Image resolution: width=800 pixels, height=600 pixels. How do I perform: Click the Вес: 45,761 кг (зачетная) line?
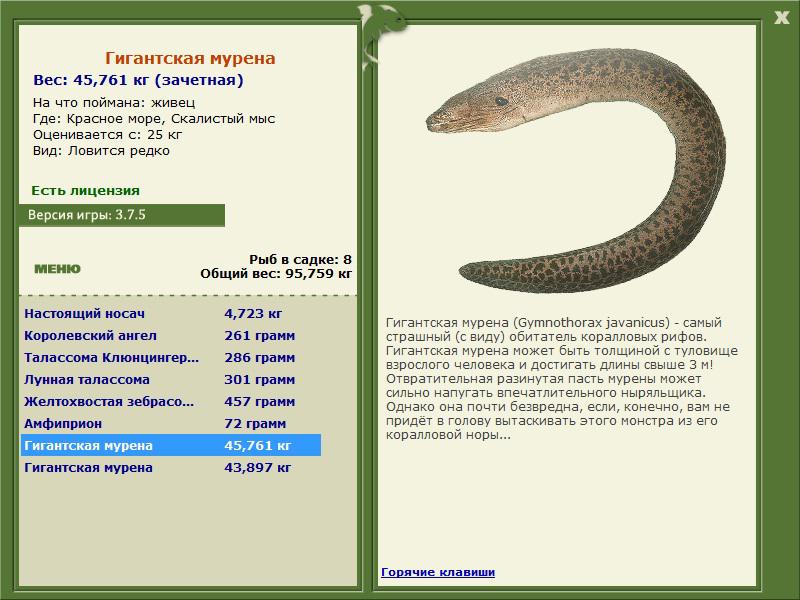coord(138,80)
